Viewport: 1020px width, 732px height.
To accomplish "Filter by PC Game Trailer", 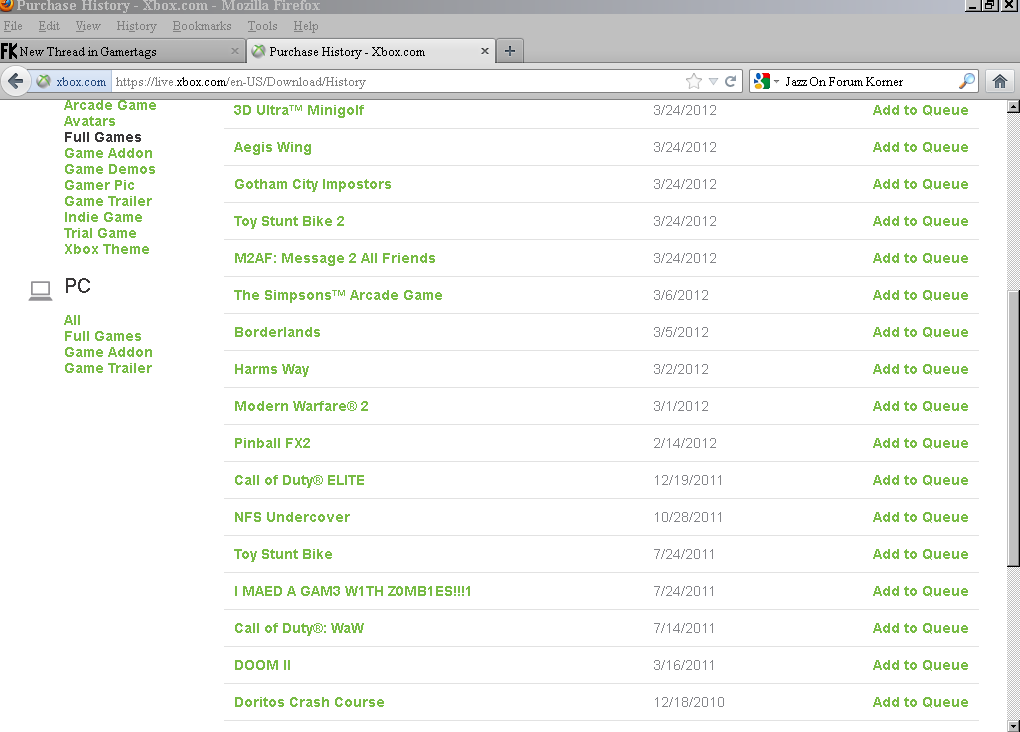I will (x=108, y=368).
